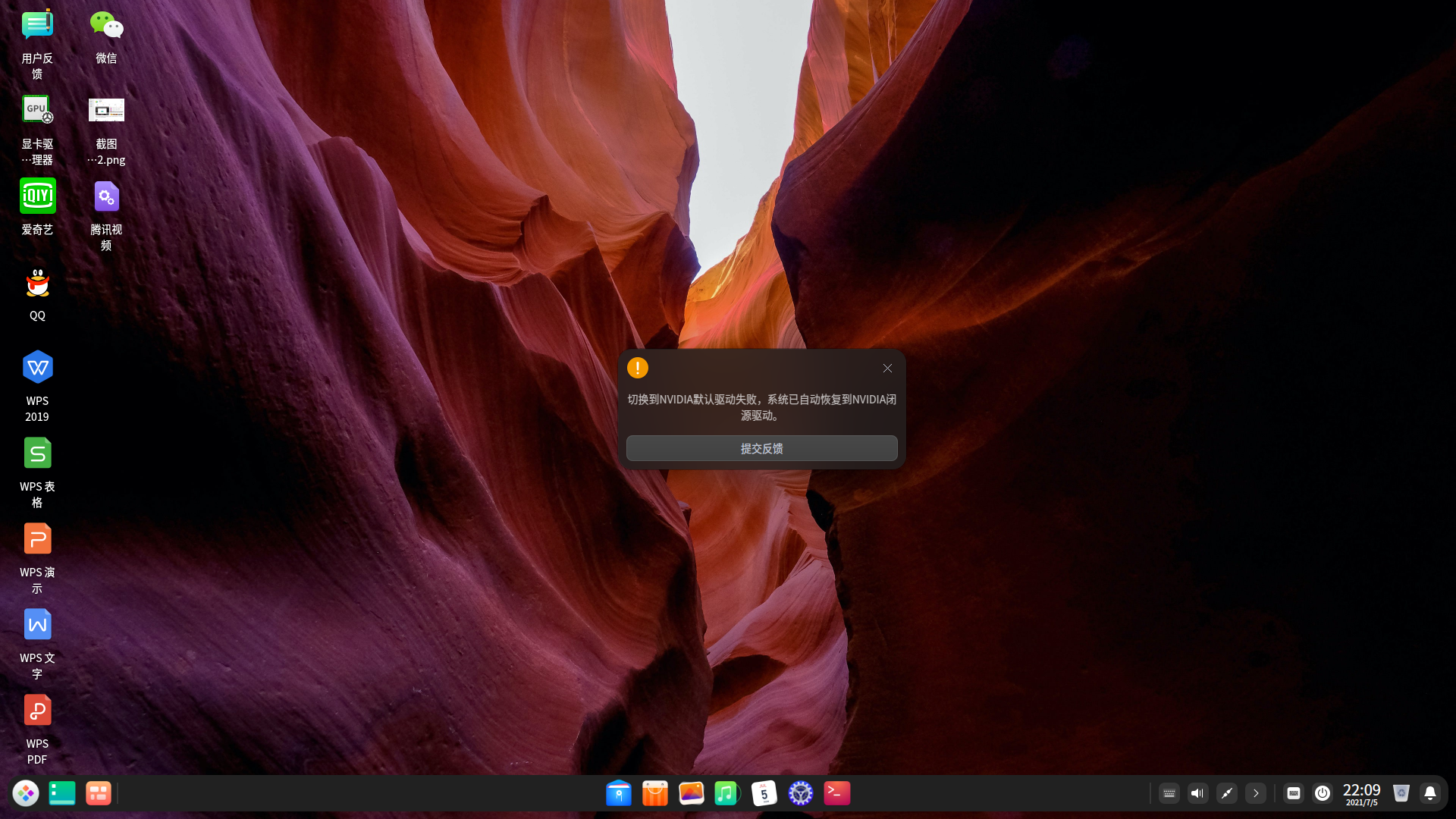Open the app store in the dock

654,793
